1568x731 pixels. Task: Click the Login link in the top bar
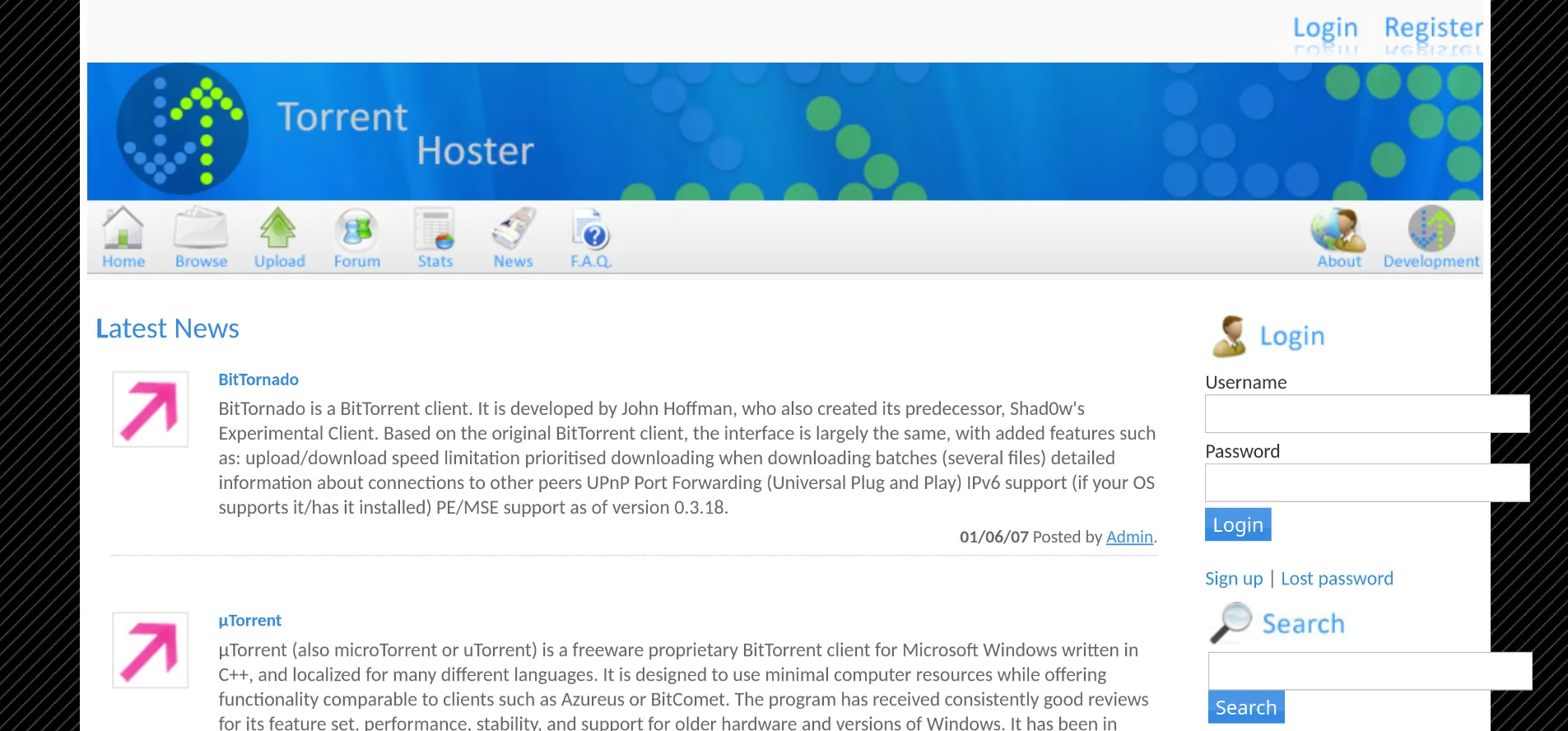coord(1325,28)
